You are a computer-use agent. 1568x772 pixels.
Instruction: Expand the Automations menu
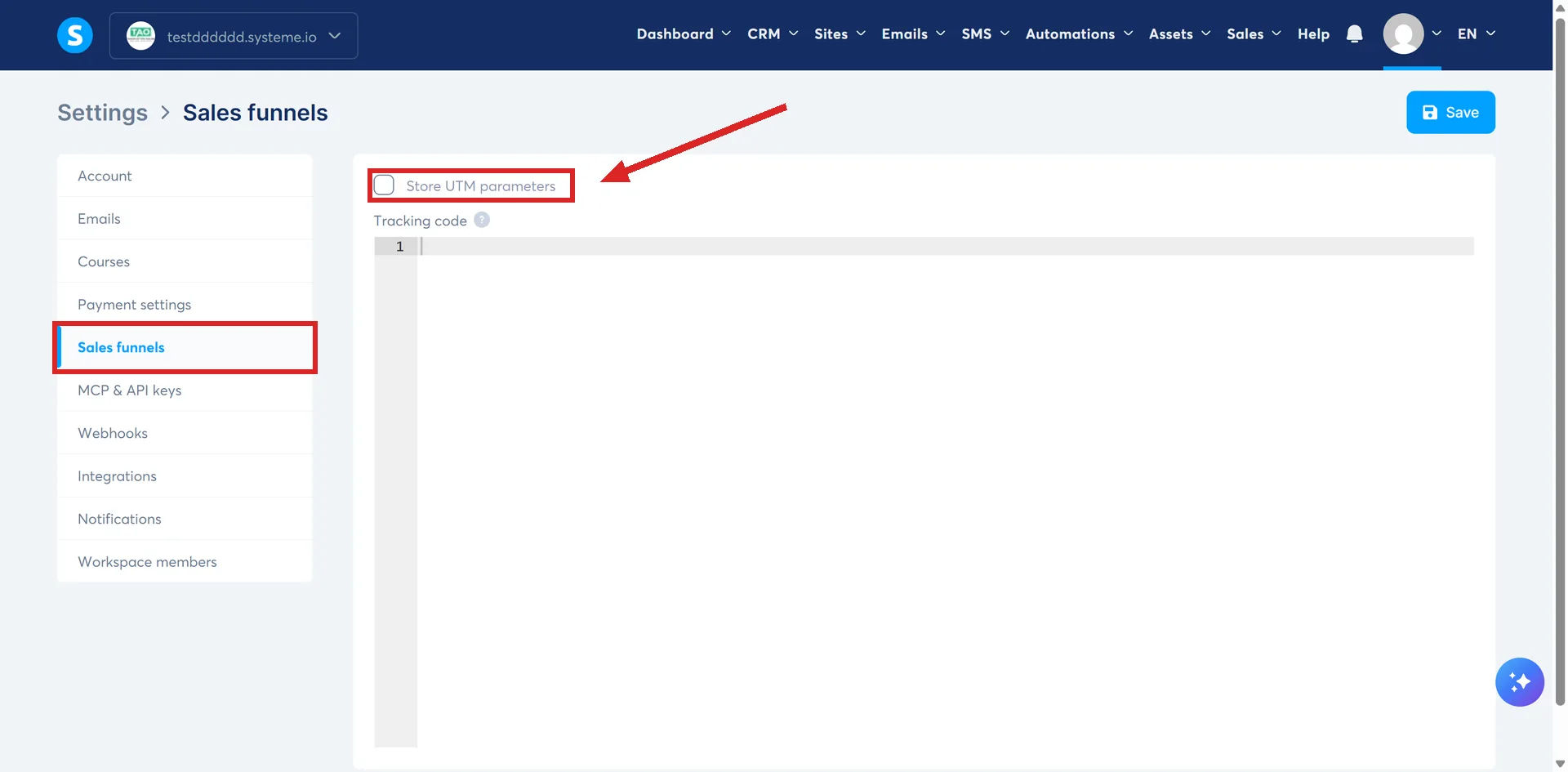click(x=1079, y=33)
